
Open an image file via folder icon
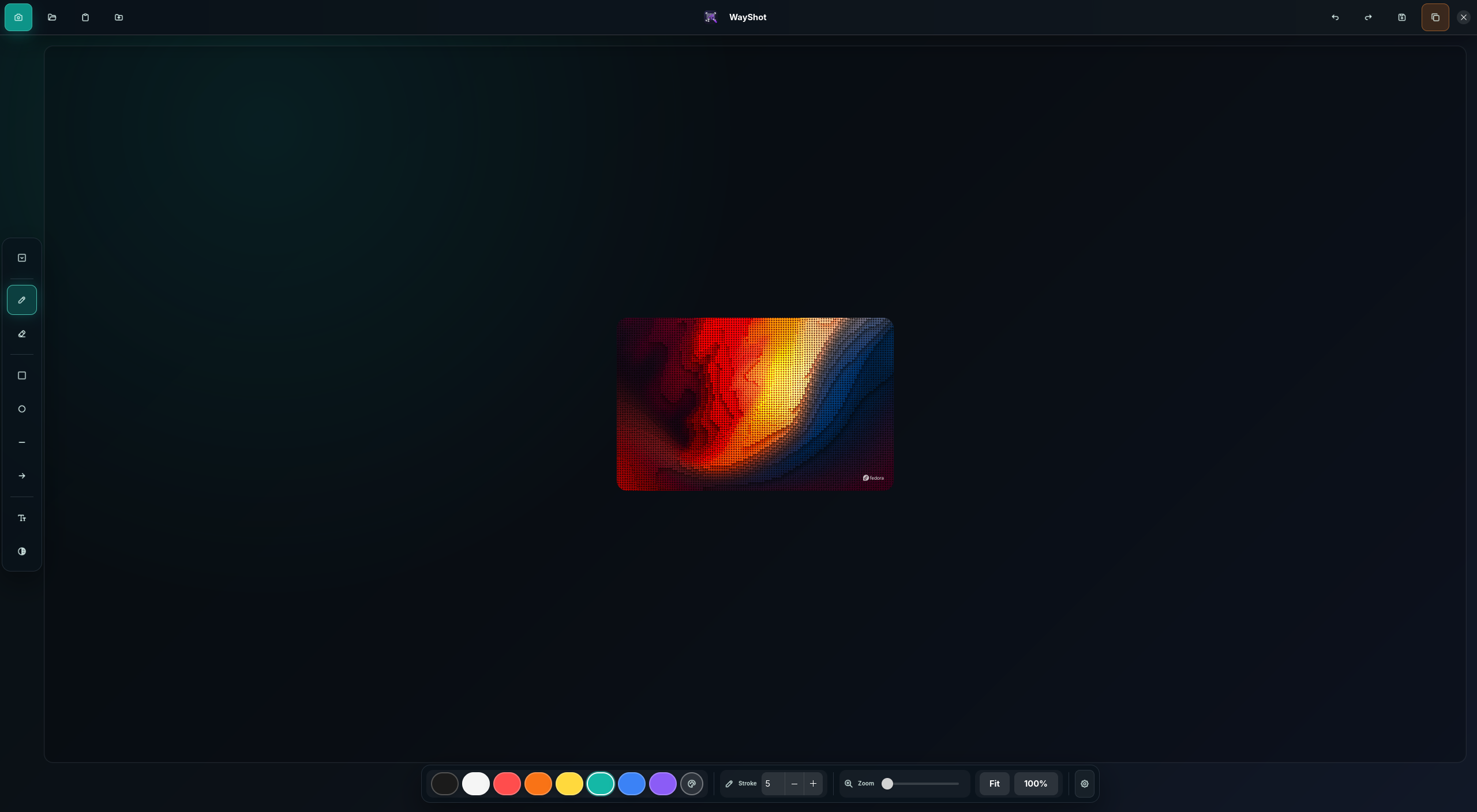[52, 17]
